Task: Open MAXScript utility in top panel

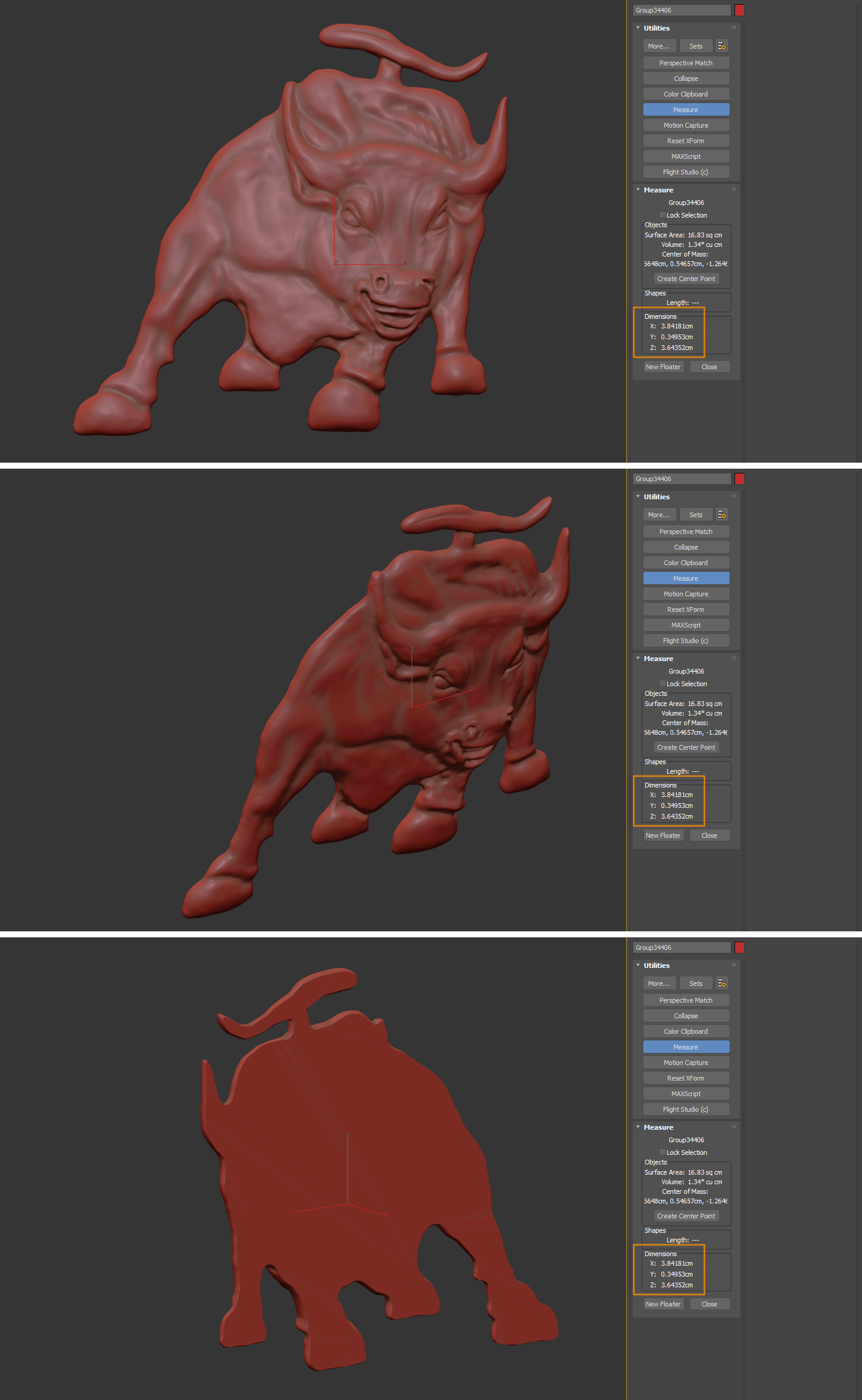Action: [x=686, y=156]
